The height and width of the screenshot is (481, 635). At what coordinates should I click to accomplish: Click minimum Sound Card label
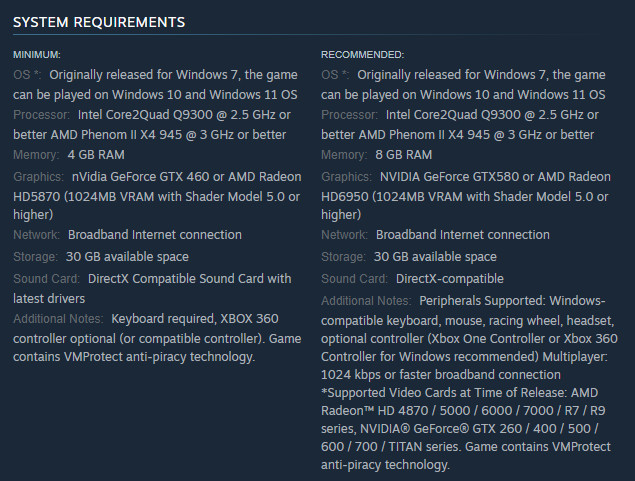46,279
